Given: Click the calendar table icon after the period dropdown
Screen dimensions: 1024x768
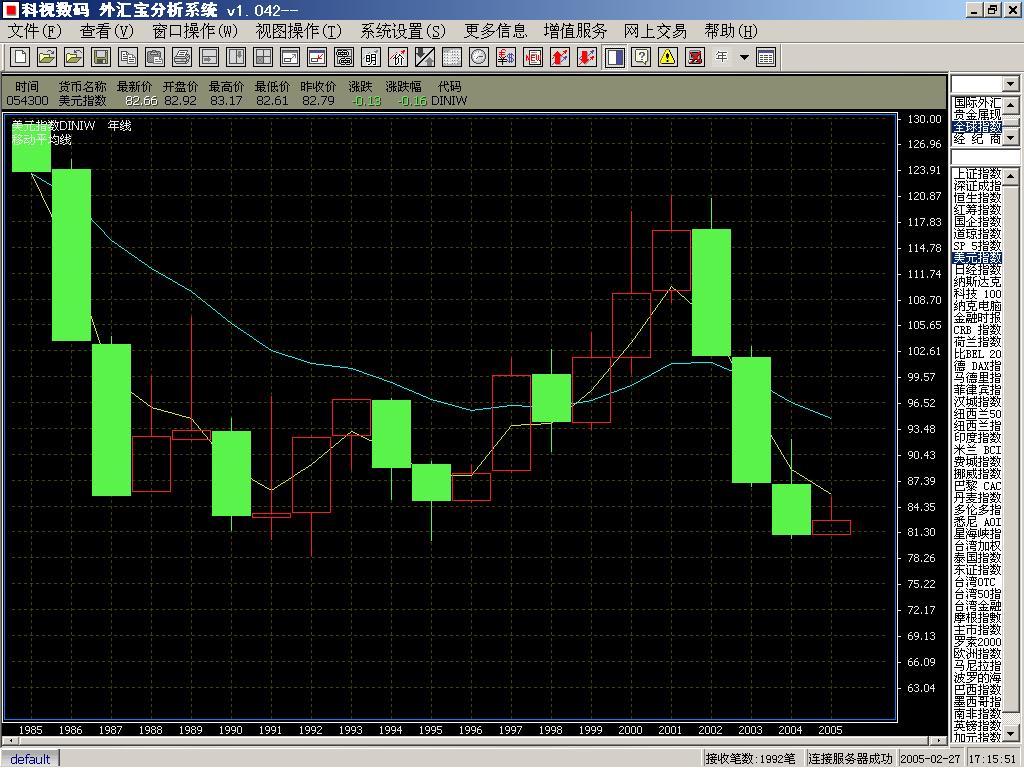Looking at the screenshot, I should (765, 57).
